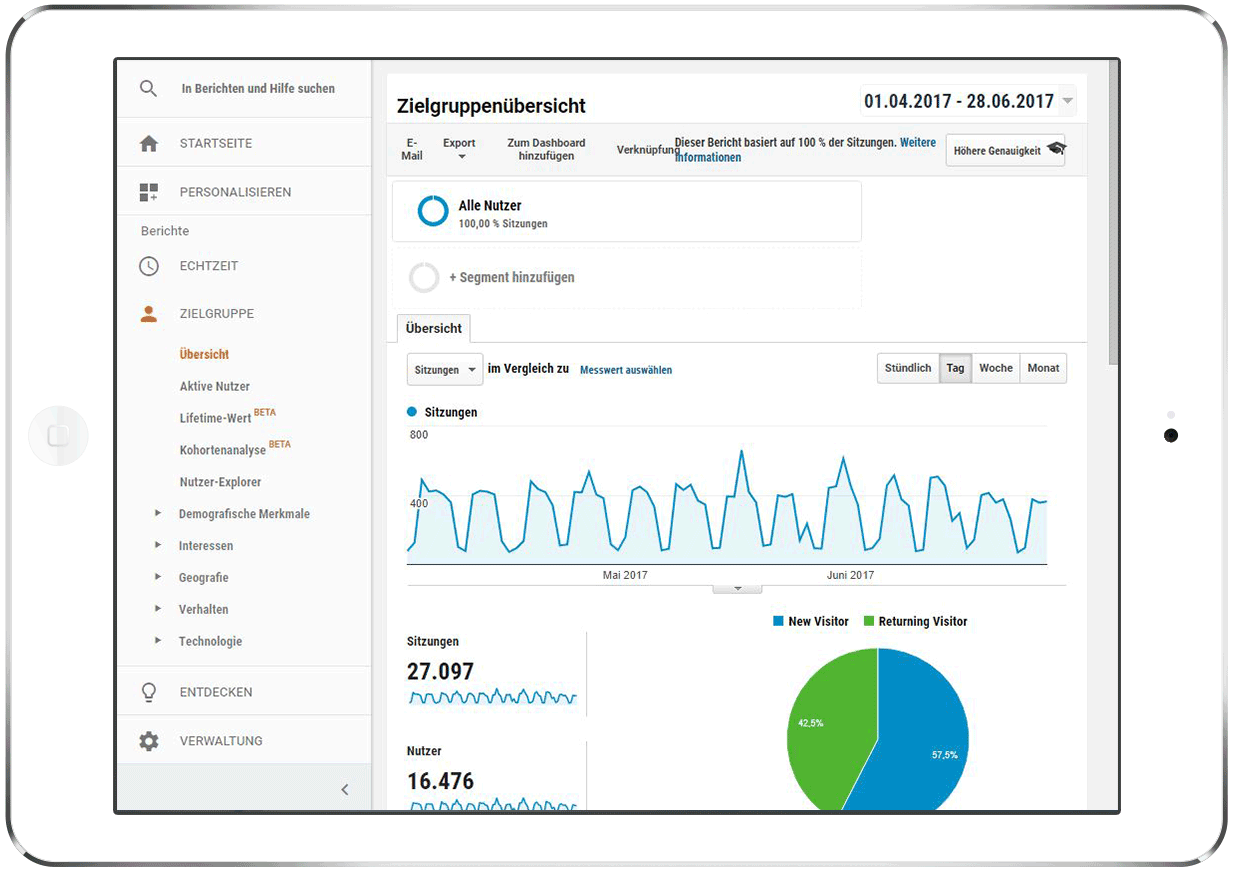This screenshot has width=1233, height=871.
Task: Open Verwaltung via the gear icon
Action: [149, 741]
